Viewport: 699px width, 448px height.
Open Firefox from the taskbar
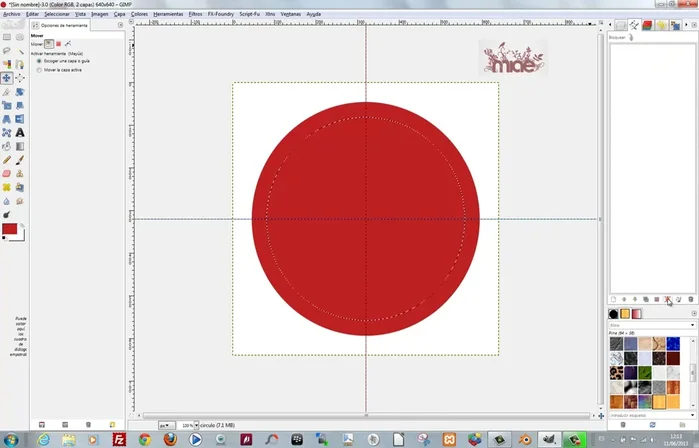tap(170, 439)
